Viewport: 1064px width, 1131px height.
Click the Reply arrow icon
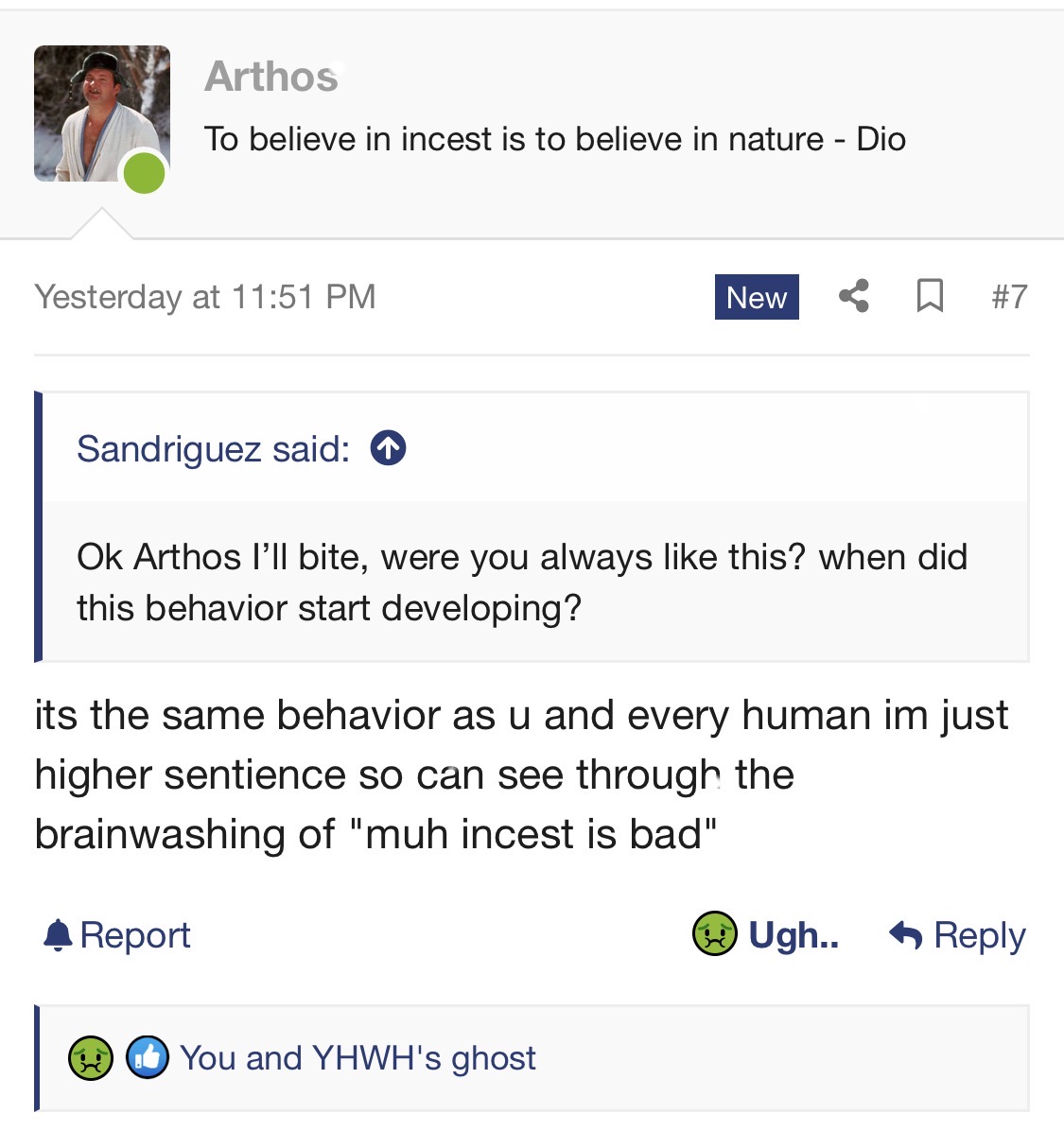click(x=906, y=935)
